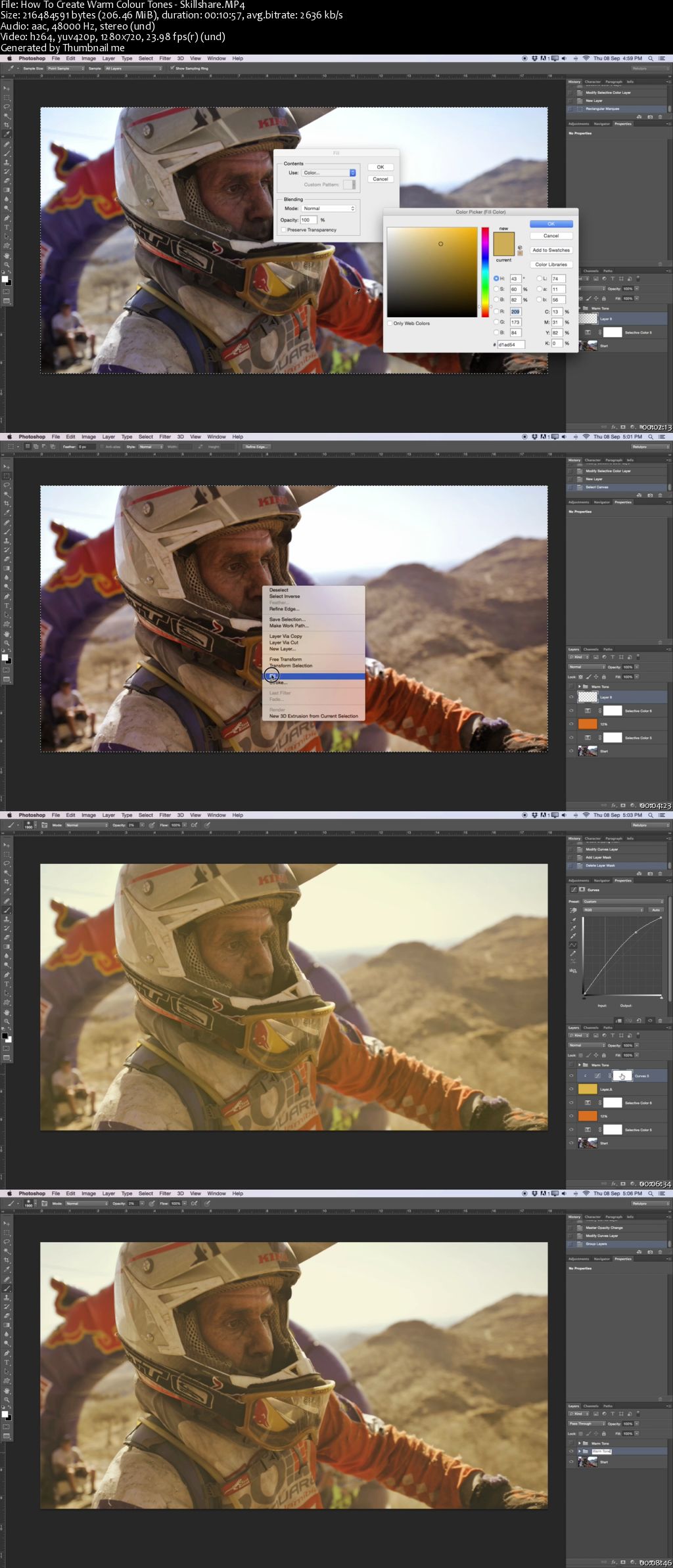The width and height of the screenshot is (673, 1568).
Task: Click type-layer filter T icon in 00:06:34 Layers
Action: click(x=613, y=1035)
